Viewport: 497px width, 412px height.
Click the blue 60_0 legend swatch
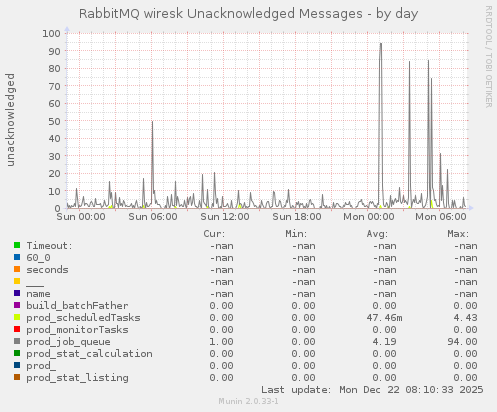[17, 257]
